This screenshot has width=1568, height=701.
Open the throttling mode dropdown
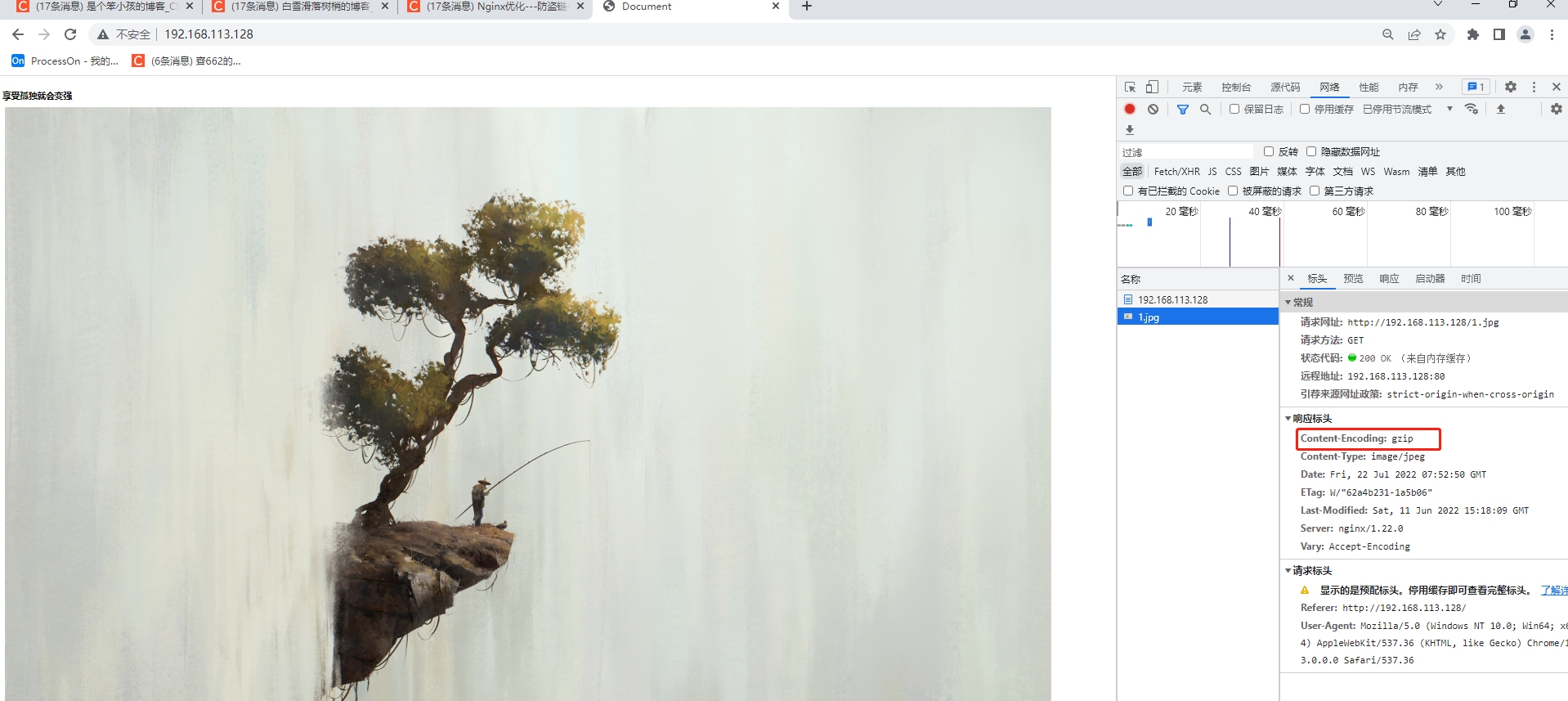point(1408,109)
